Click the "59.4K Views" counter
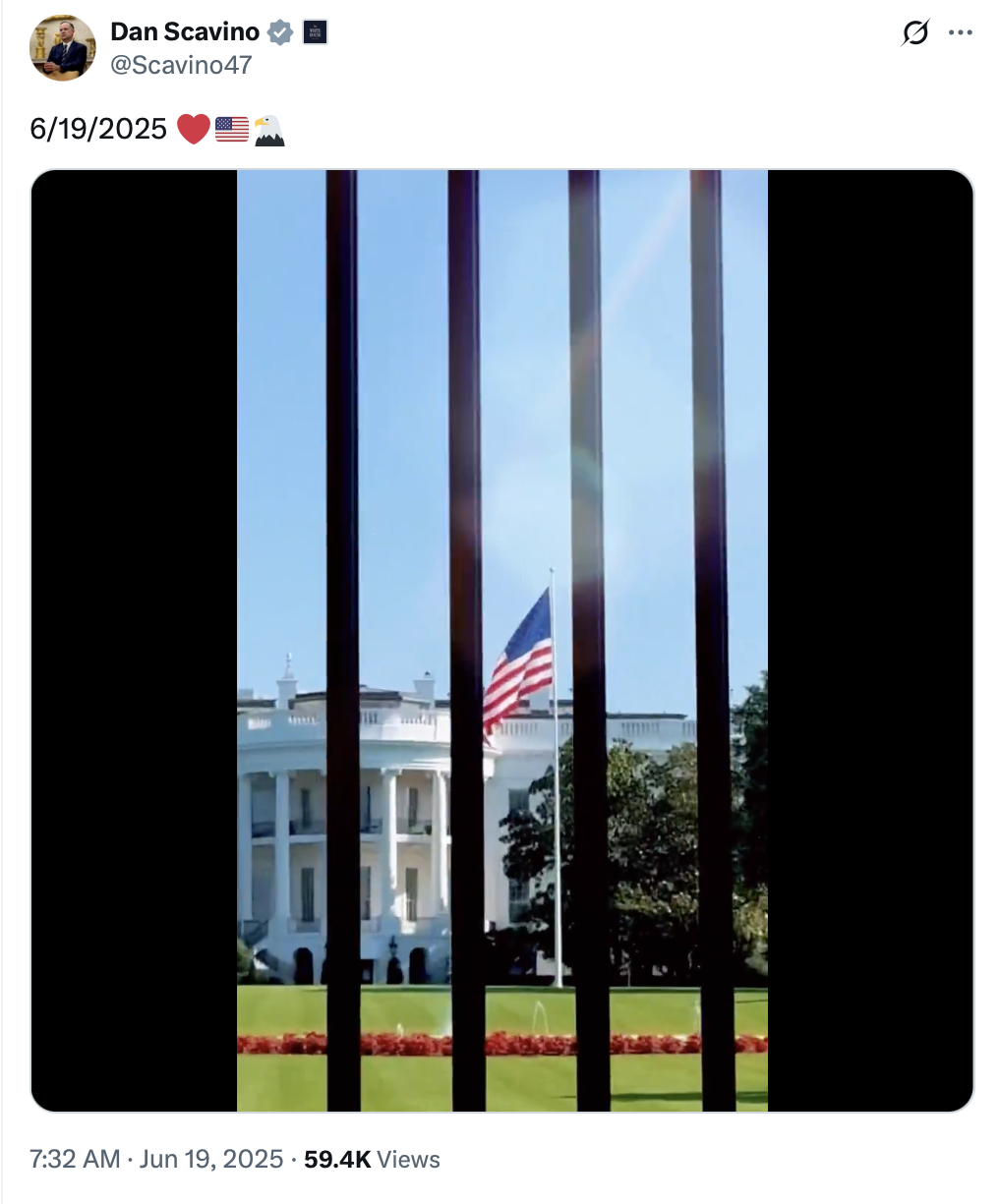Viewport: 1000px width, 1204px height. tap(372, 1159)
